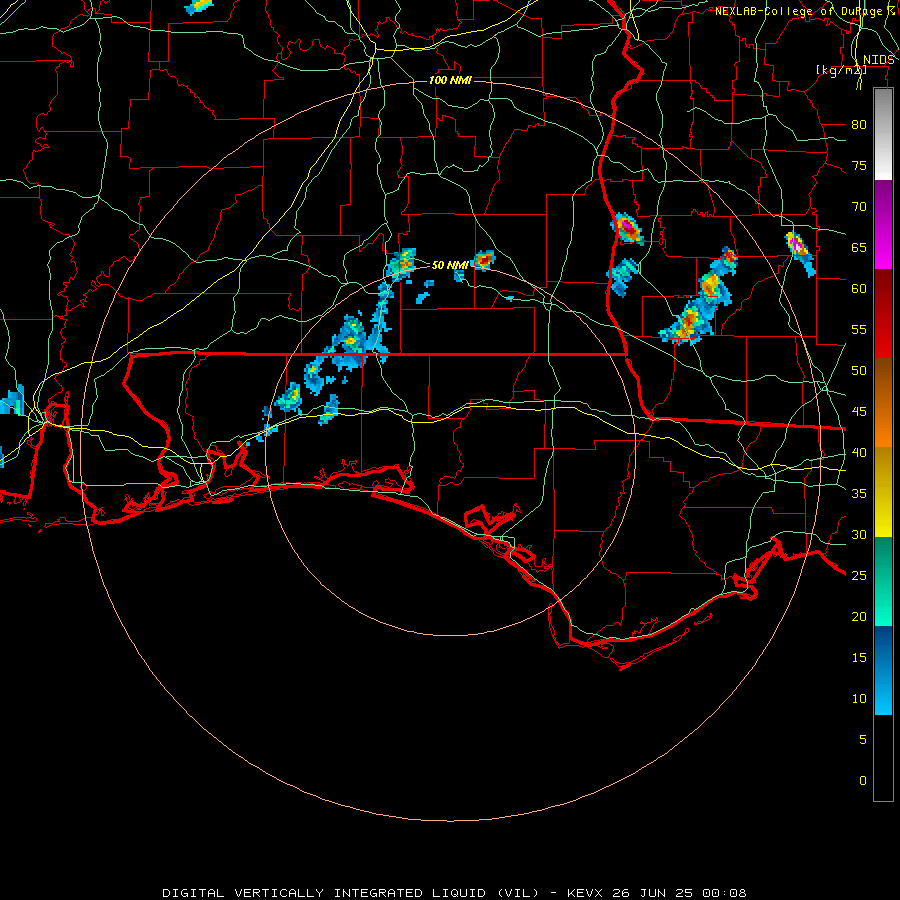
Task: Pick the magenta segment of the color bar
Action: coord(883,225)
